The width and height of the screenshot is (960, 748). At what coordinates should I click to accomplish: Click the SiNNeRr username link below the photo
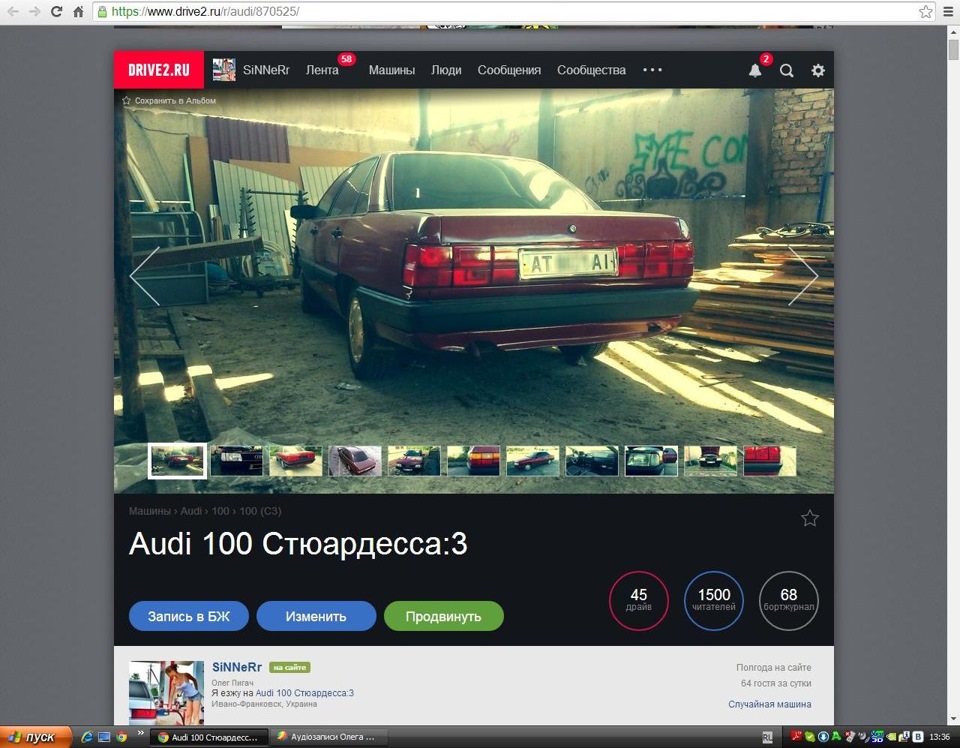(237, 667)
